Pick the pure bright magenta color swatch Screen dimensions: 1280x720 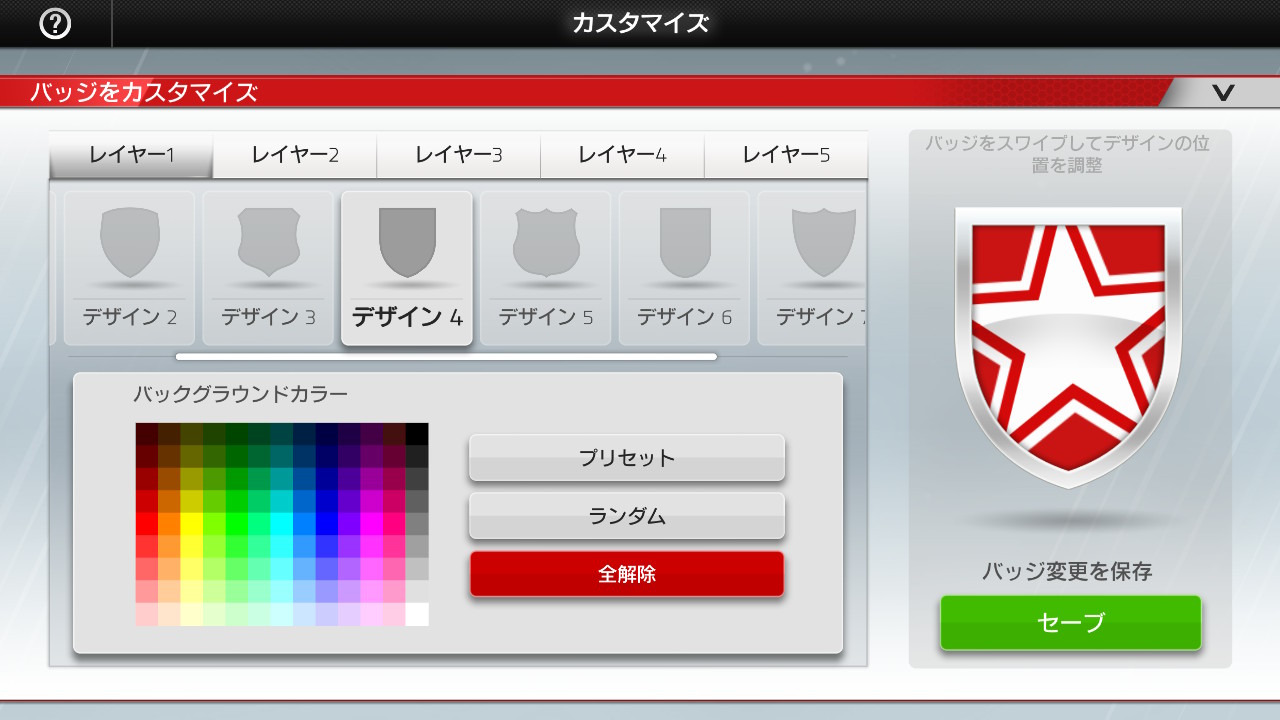pos(372,524)
